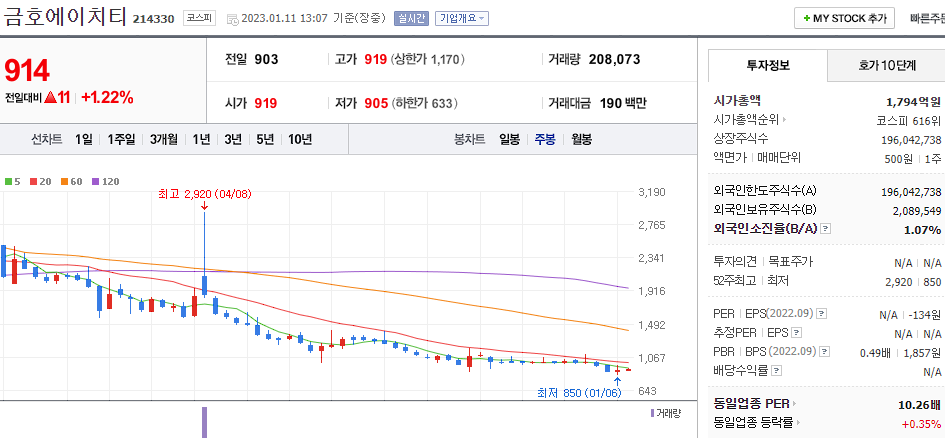The image size is (945, 438).
Task: Click the calendar icon beside the 2023.01.11 timestamp
Action: (232, 19)
